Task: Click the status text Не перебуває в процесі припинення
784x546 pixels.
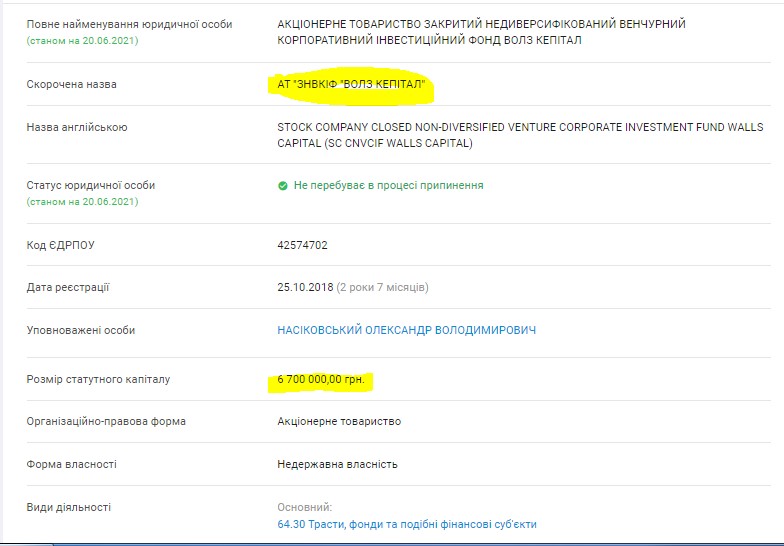Action: coord(388,186)
